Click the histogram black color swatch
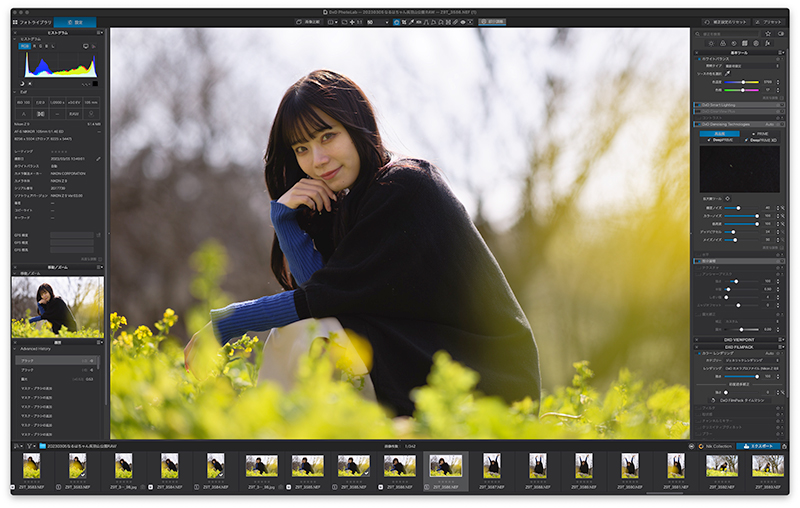The image size is (800, 508). pyautogui.click(x=95, y=84)
